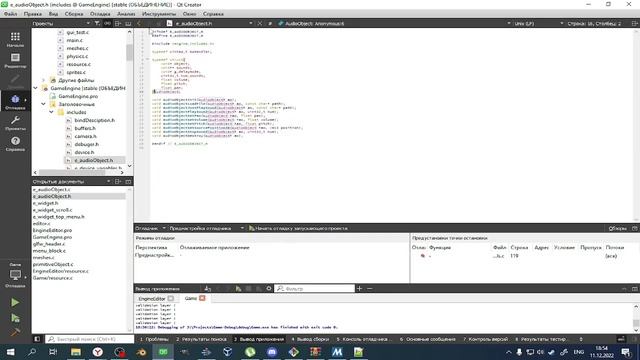
Task: Click the minus zoom-out icon in output toolbar
Action: point(370,288)
